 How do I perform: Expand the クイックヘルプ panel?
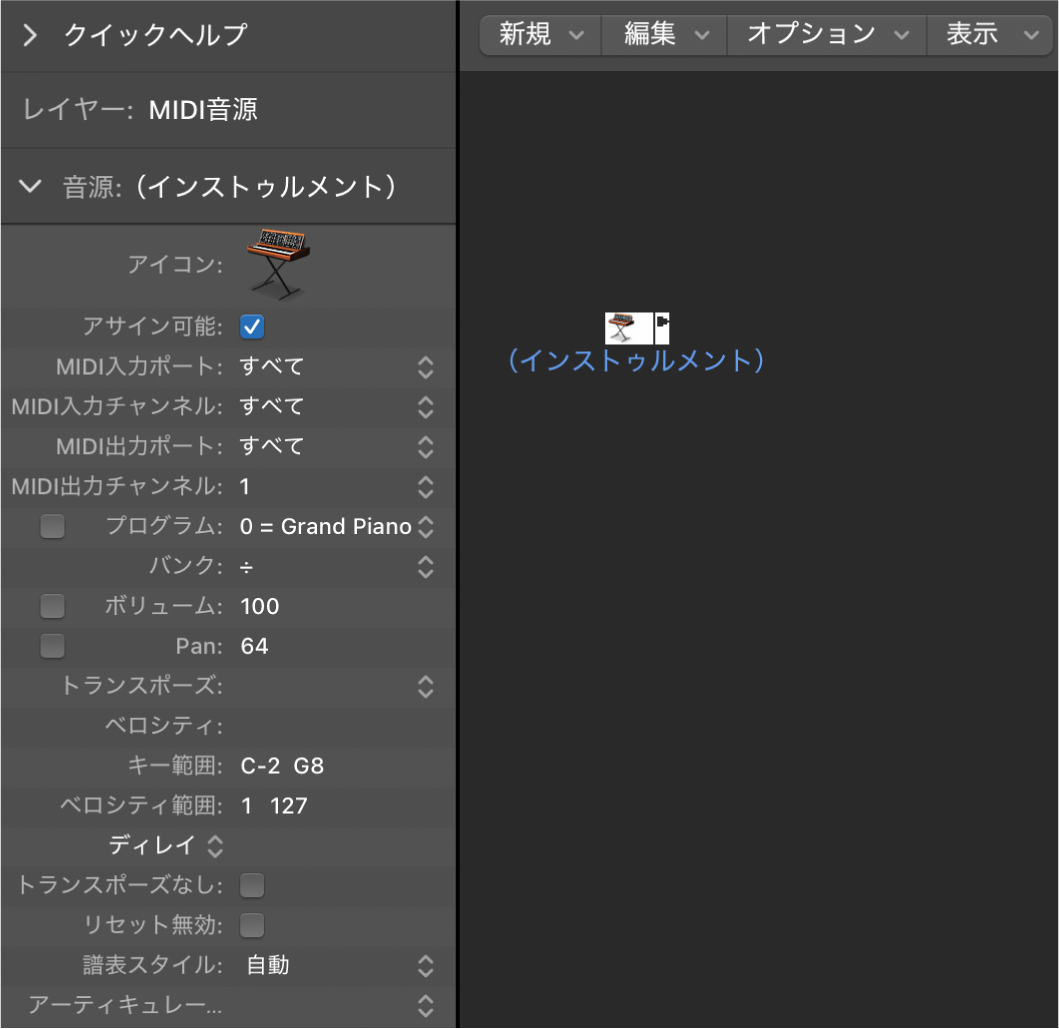pos(29,35)
